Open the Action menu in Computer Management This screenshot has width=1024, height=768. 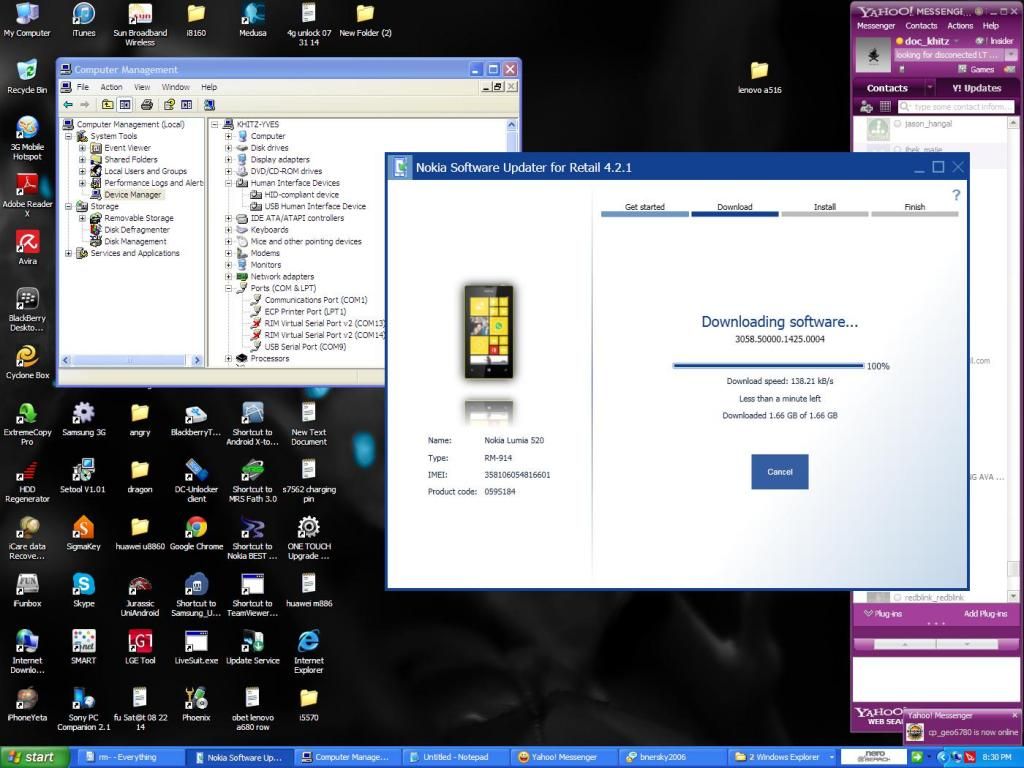click(111, 87)
